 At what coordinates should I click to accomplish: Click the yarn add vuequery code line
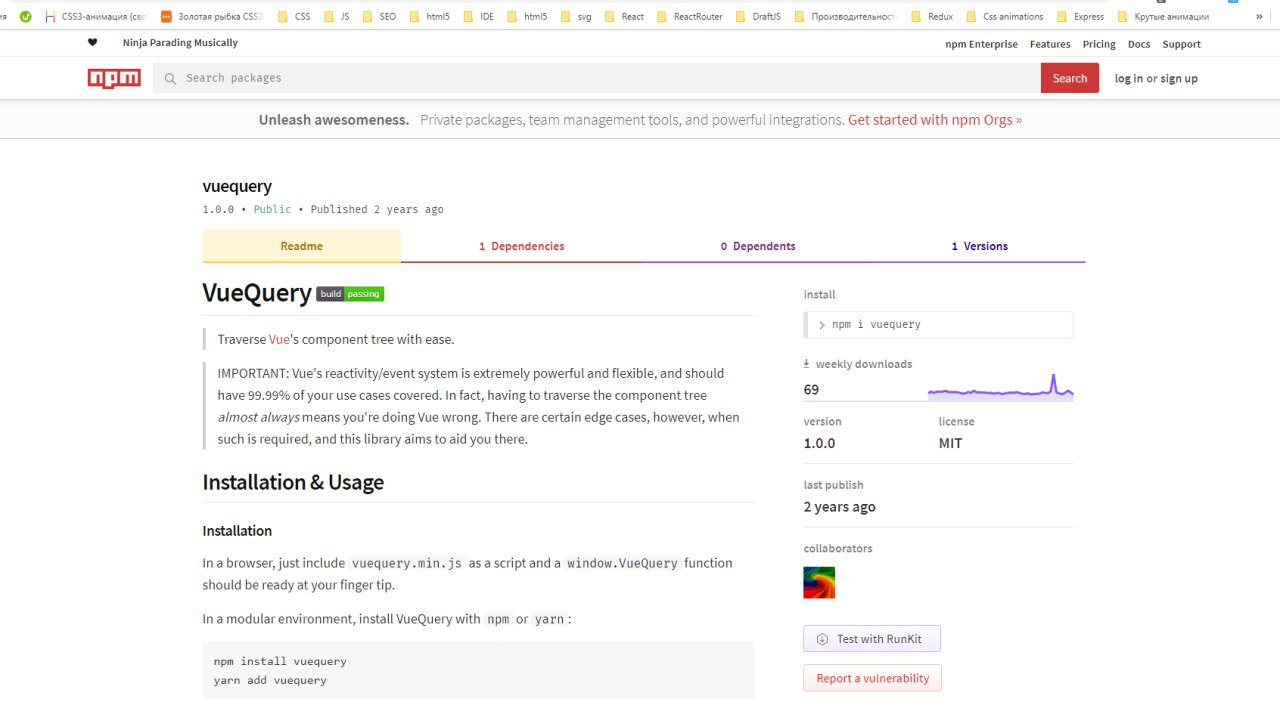270,680
